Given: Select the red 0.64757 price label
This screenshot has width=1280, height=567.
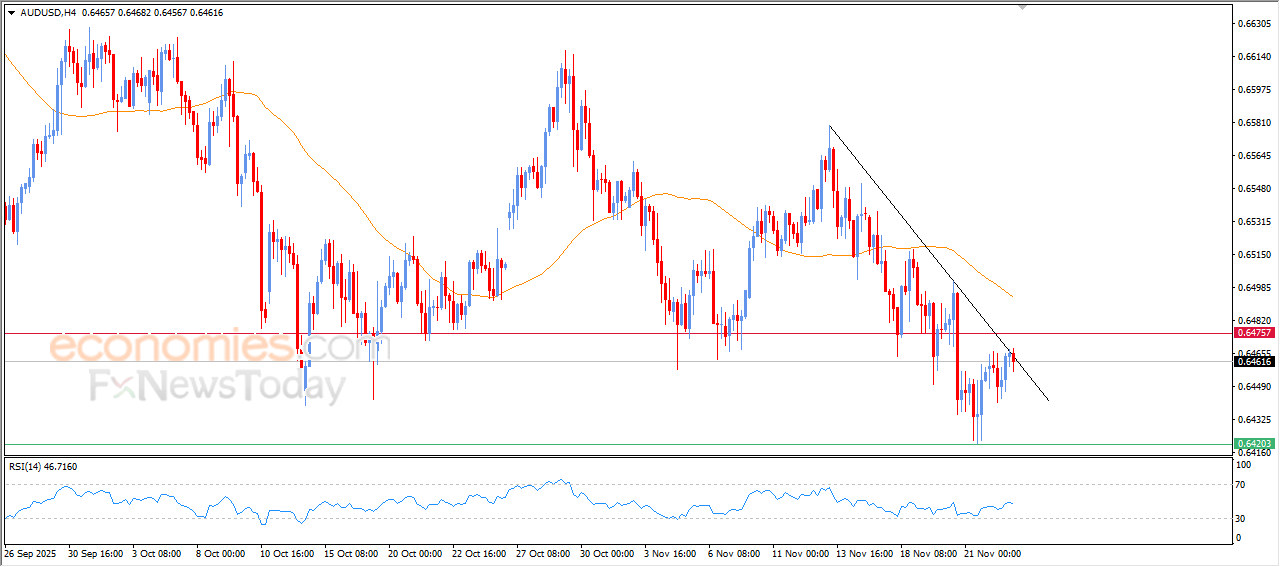Looking at the screenshot, I should [x=1253, y=332].
